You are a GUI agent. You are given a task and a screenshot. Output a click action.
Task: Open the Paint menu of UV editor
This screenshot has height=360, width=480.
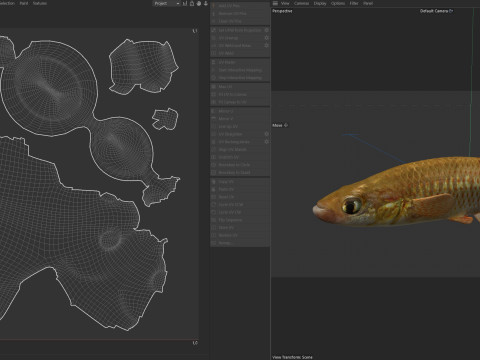coord(24,3)
